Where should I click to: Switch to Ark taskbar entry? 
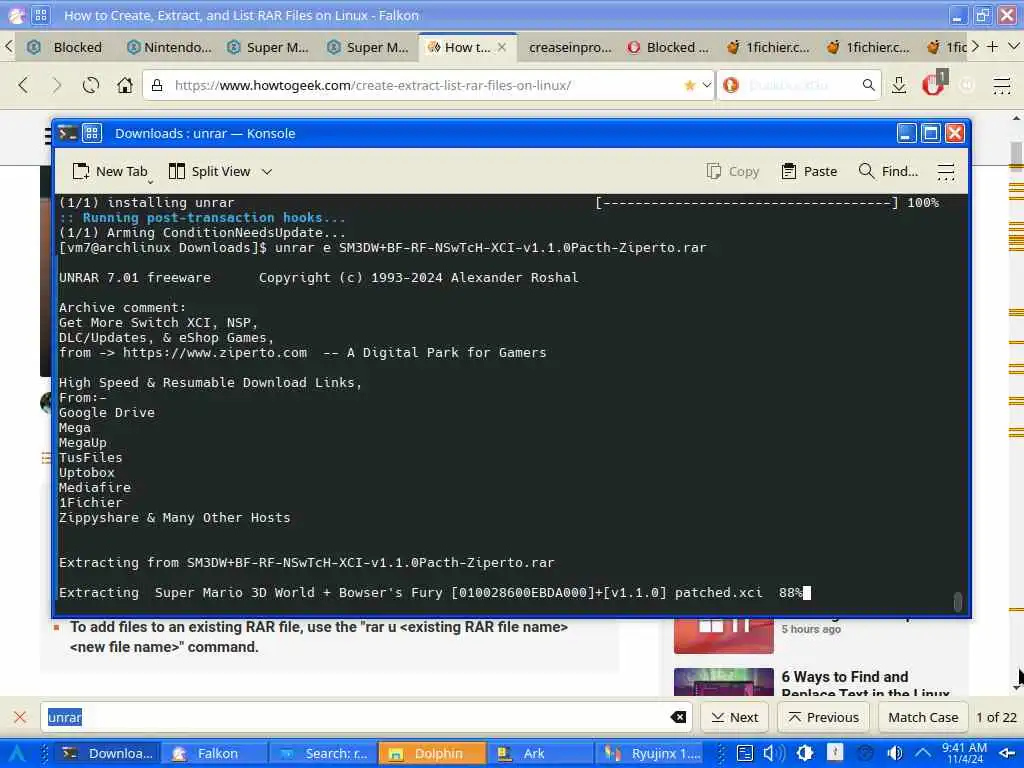(541, 753)
